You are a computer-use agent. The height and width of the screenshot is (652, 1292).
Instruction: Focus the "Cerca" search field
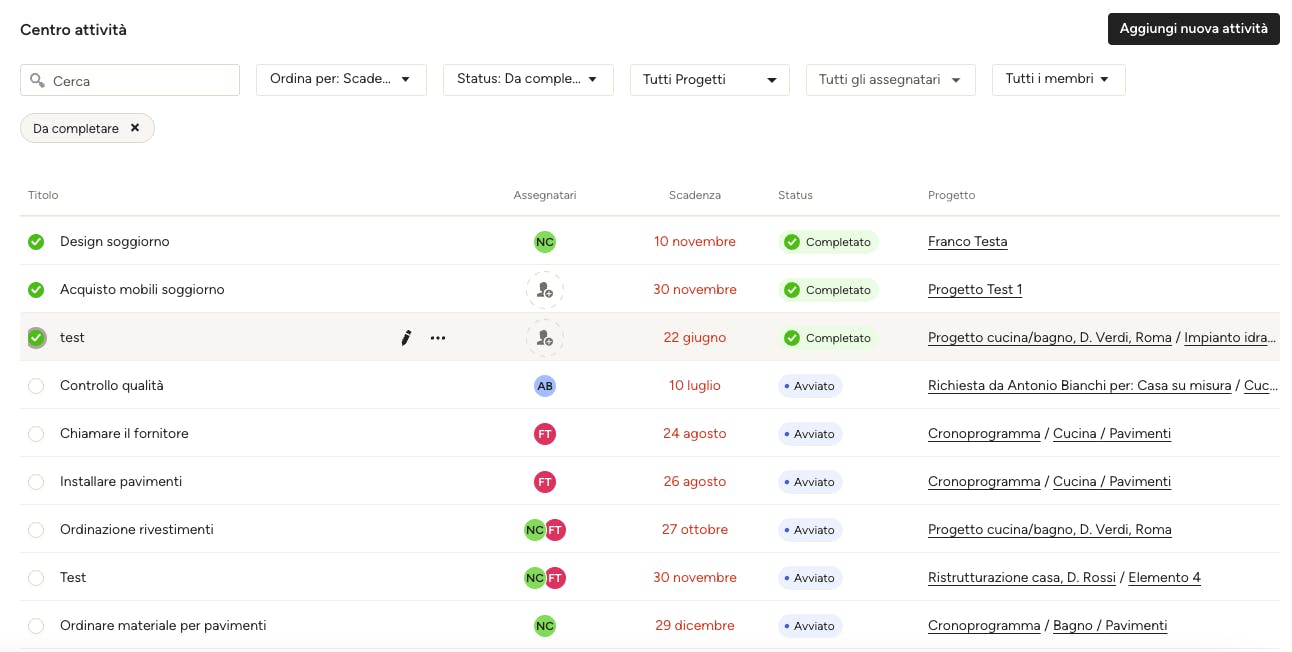(x=130, y=80)
